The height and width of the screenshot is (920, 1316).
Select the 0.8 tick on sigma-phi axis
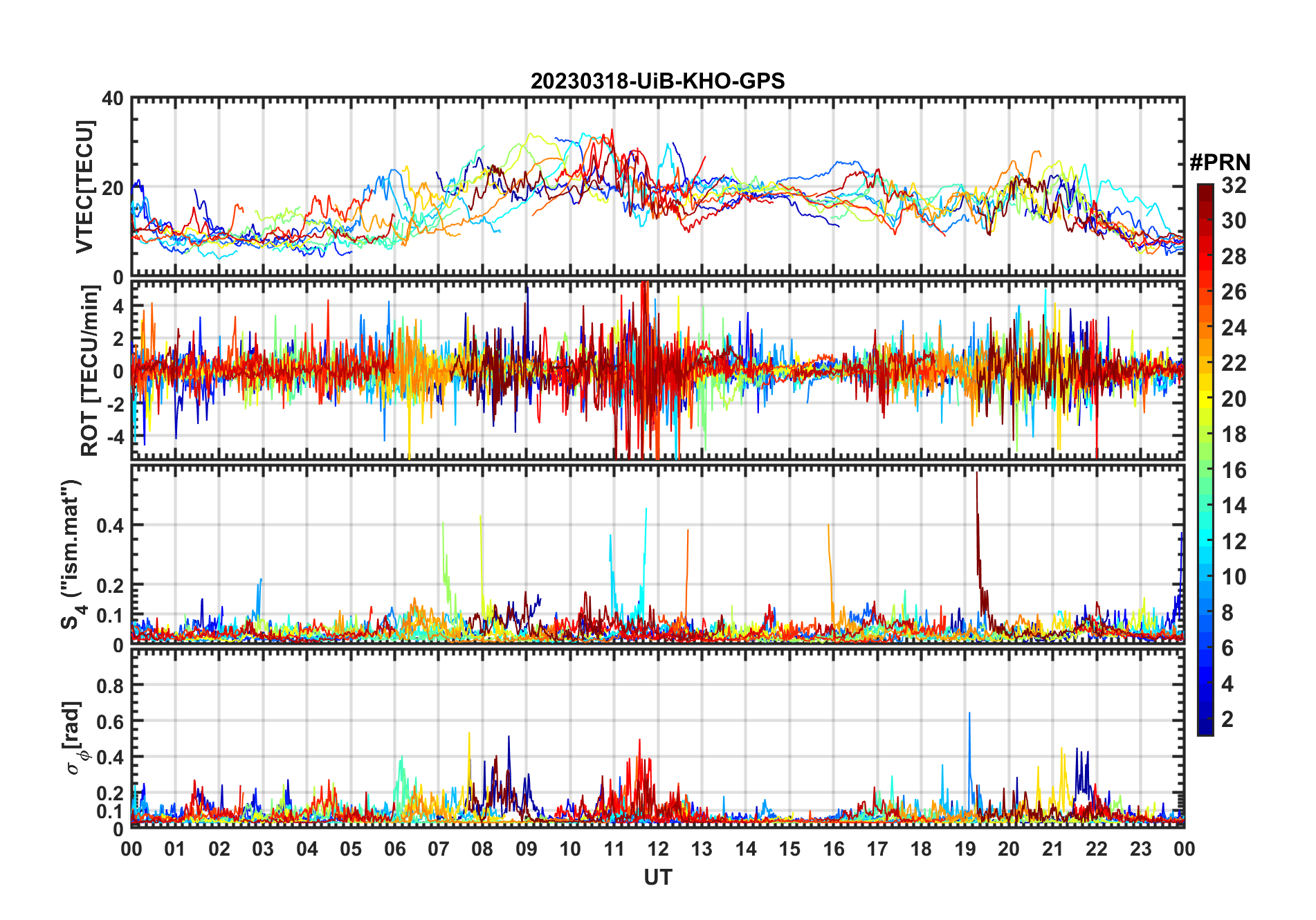tap(110, 686)
